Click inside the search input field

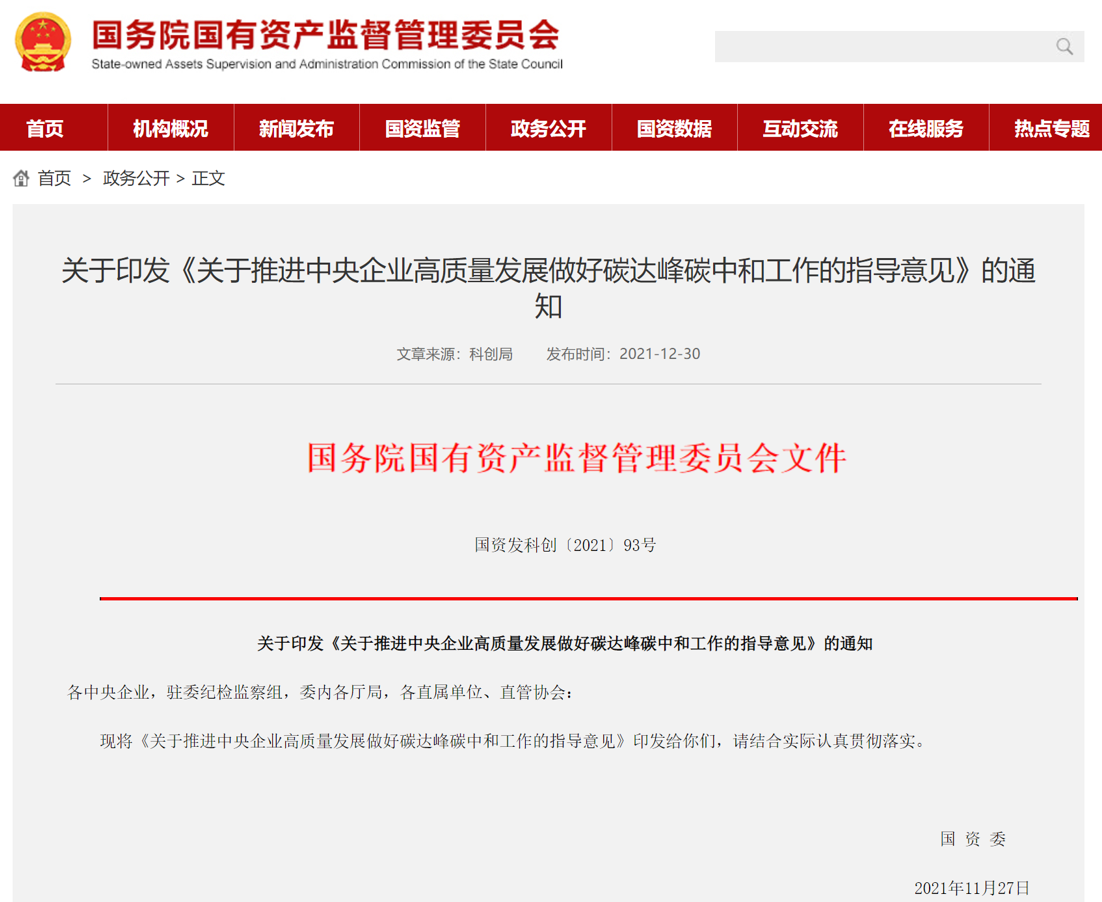point(880,46)
